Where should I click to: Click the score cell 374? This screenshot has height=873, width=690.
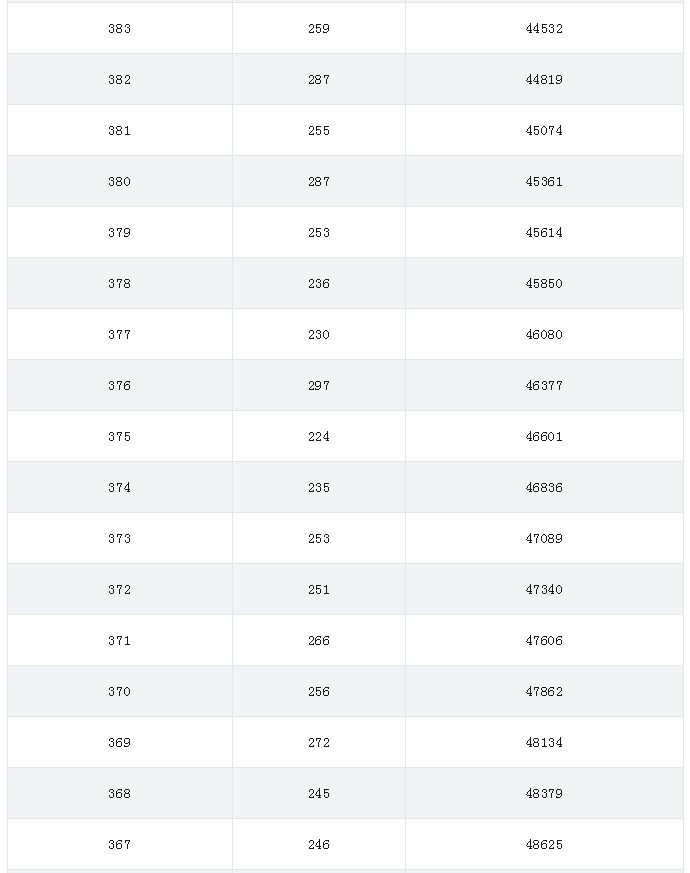point(120,488)
